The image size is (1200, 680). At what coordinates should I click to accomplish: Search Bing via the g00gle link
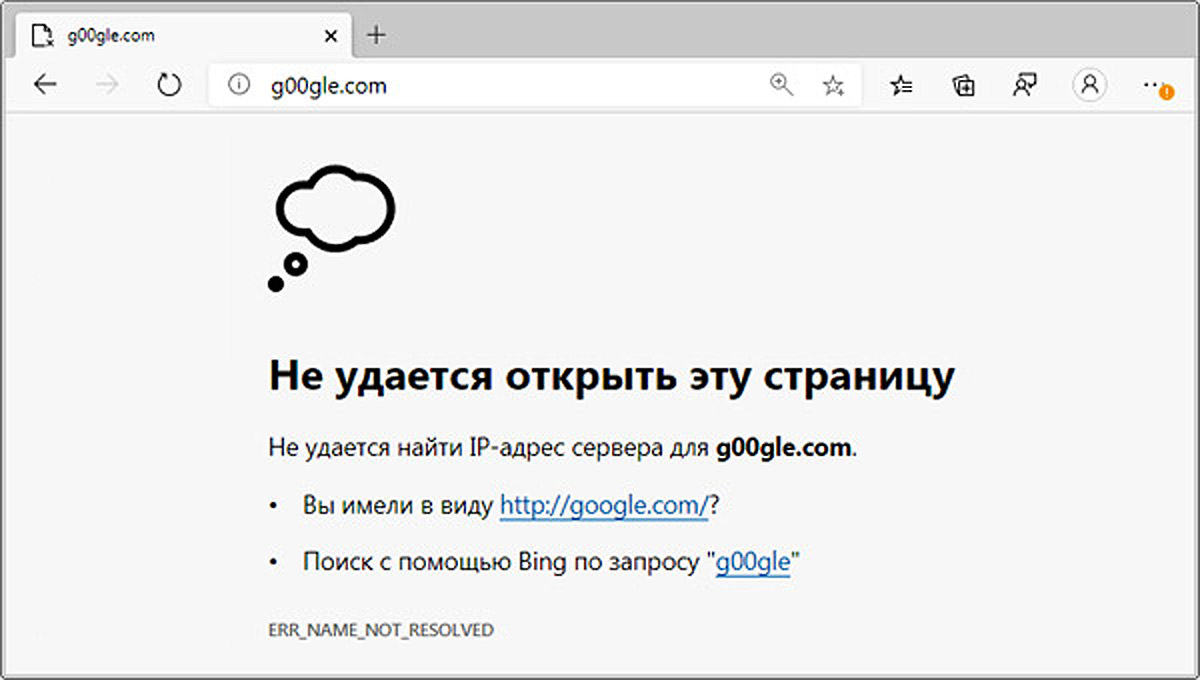[753, 563]
